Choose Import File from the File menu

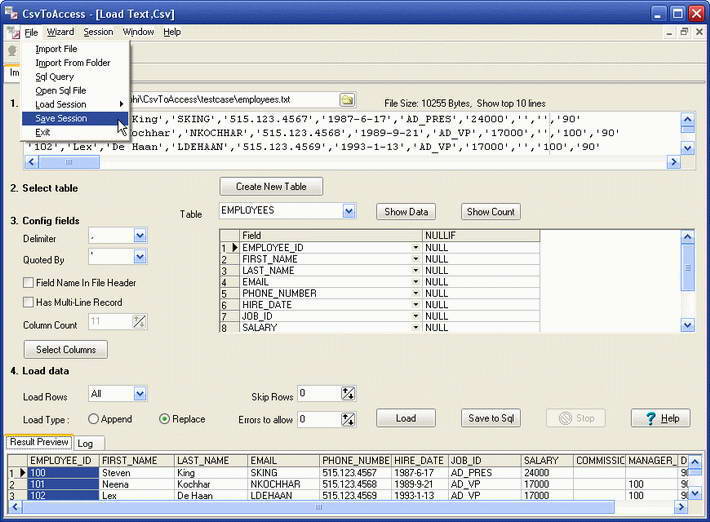pos(75,48)
